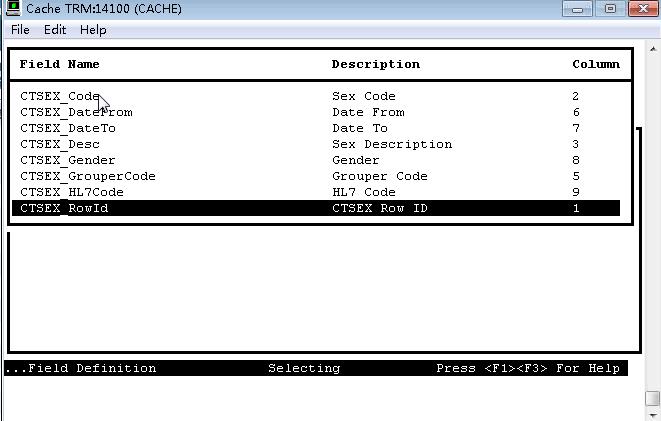Select the highlighted CTSEX_RowId field row

tap(316, 208)
